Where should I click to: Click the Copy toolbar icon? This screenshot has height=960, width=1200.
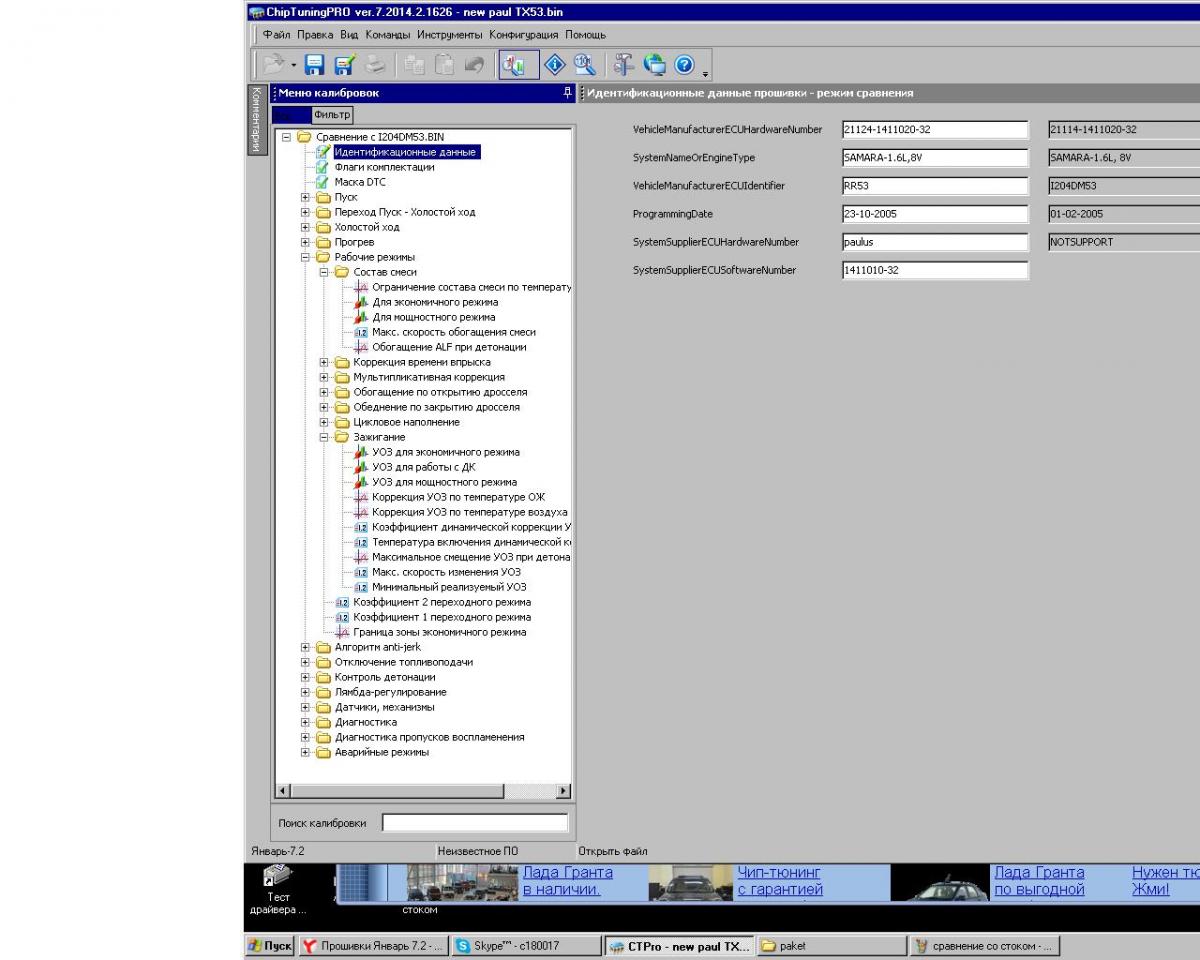(414, 64)
